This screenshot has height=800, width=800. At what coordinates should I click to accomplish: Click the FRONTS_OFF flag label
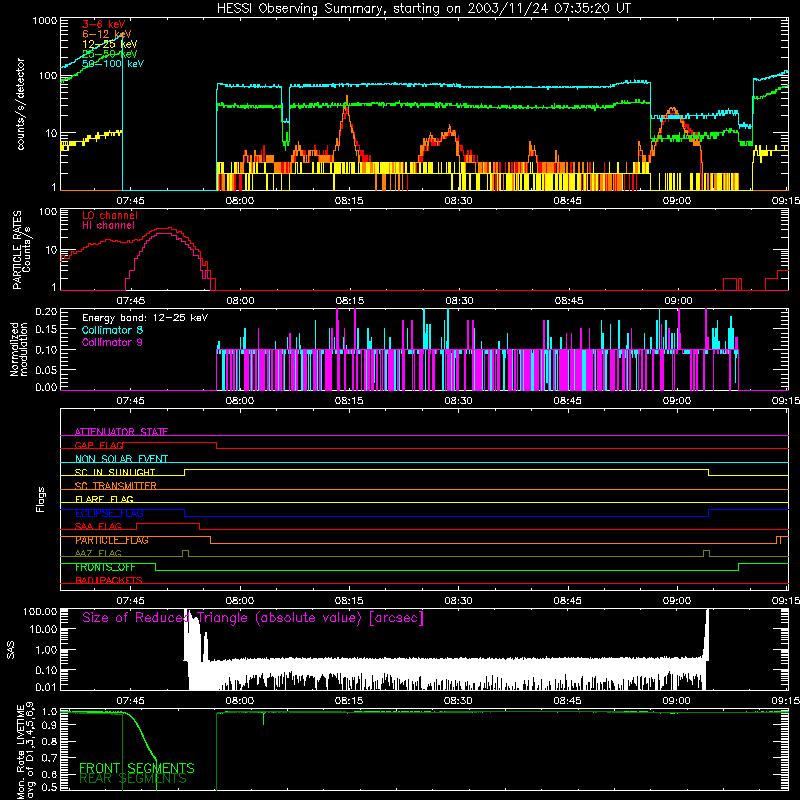click(105, 567)
